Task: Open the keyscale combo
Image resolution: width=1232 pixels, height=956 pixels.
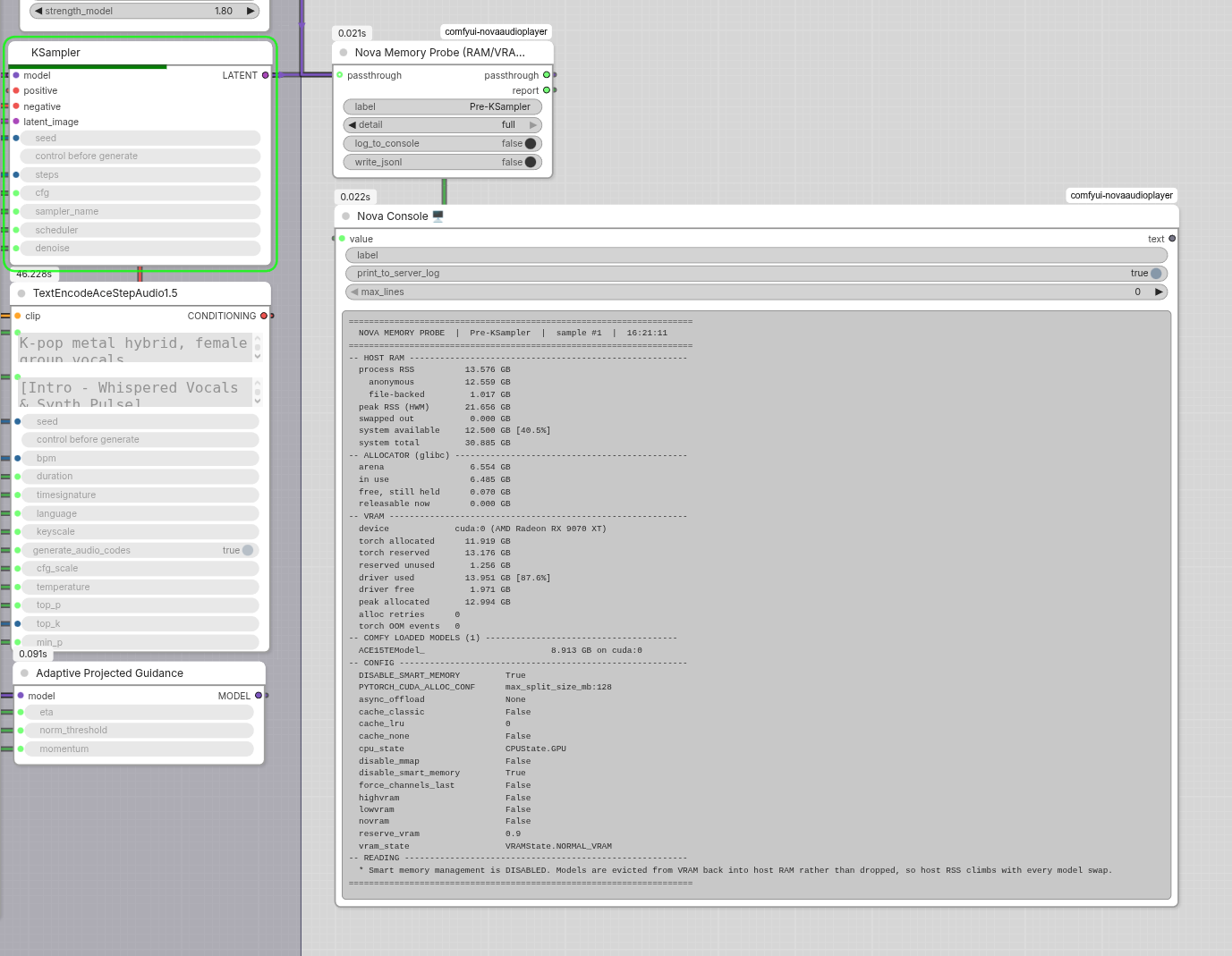Action: [x=140, y=531]
